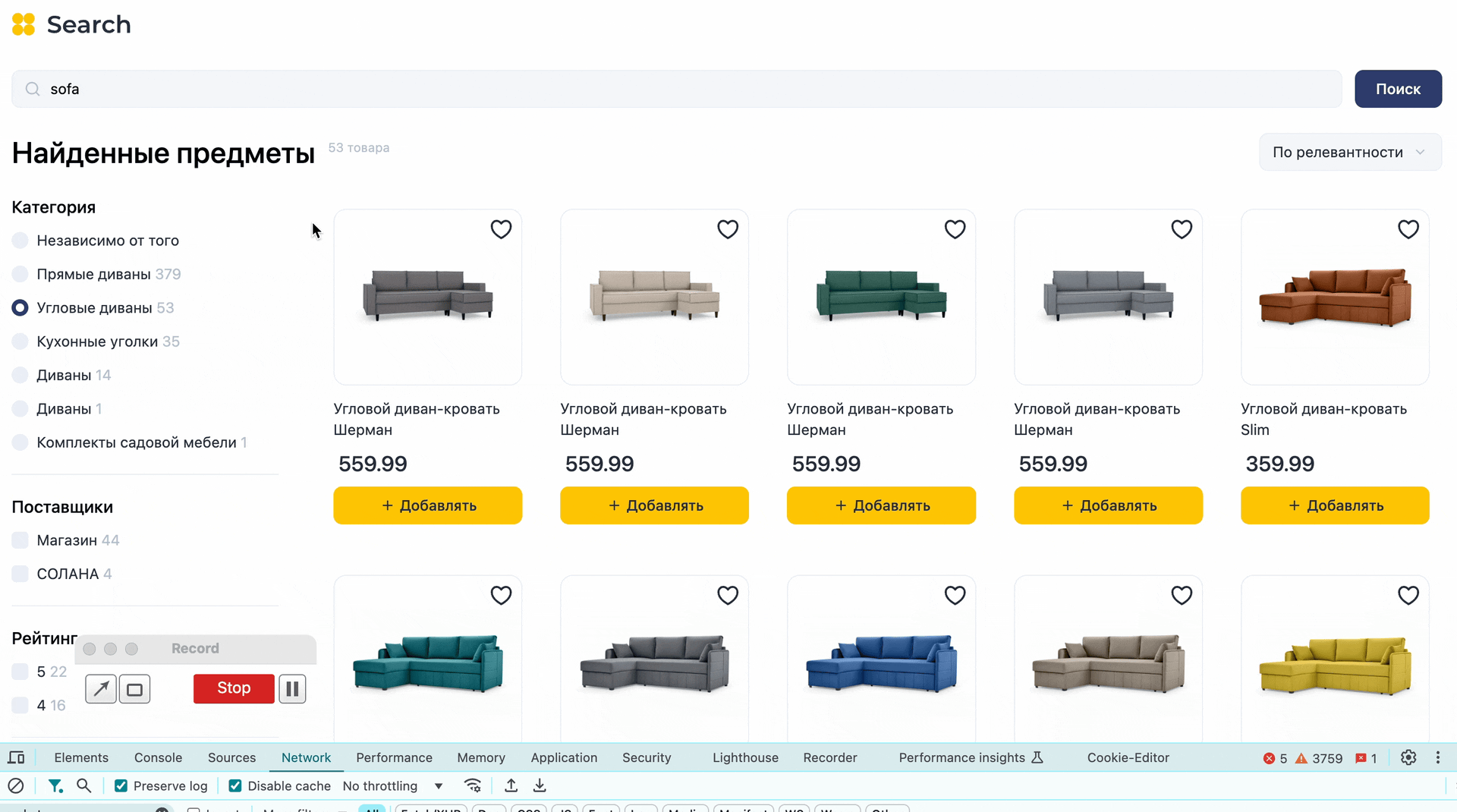Viewport: 1457px width, 812px height.
Task: Toggle the device toolbar icon in DevTools
Action: pos(16,757)
